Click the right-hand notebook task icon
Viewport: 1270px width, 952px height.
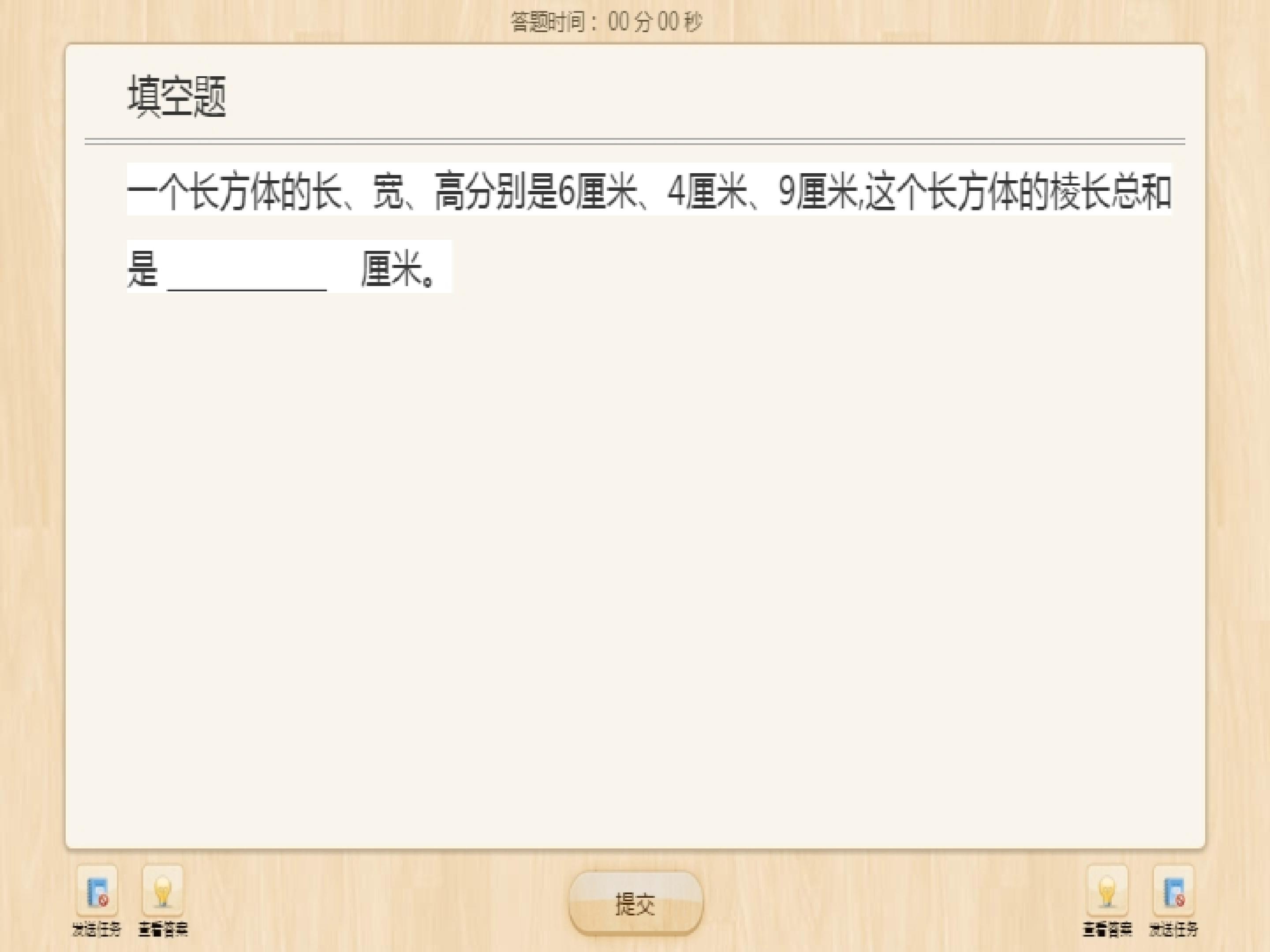point(1173,891)
